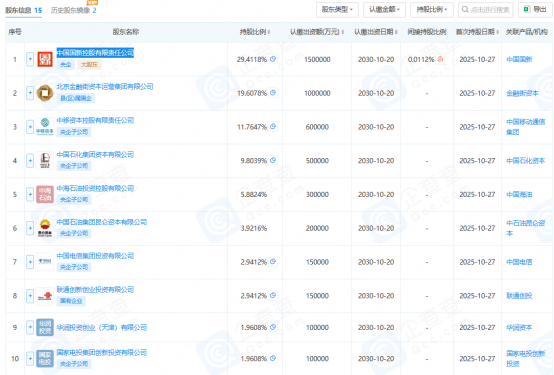This screenshot has height=375, width=554.
Task: Open equity chart icon beside 19.6078%
Action: (x=273, y=93)
